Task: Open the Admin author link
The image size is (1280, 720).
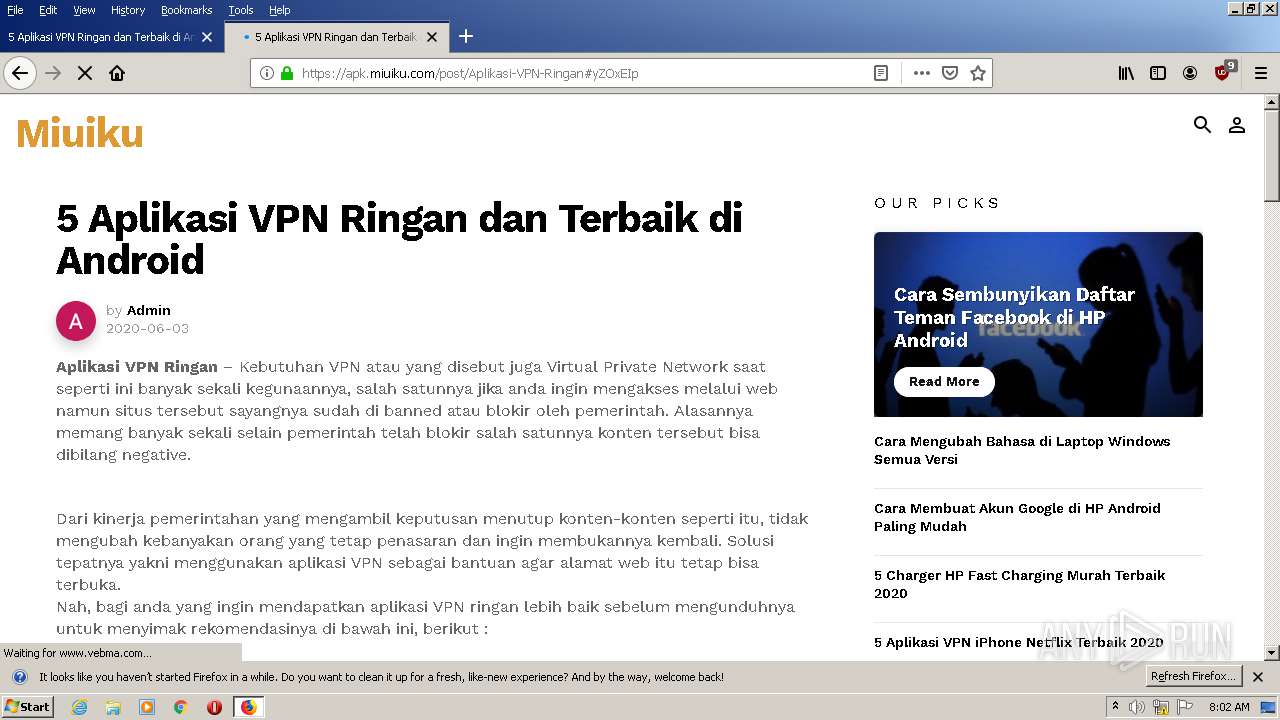Action: pos(149,310)
